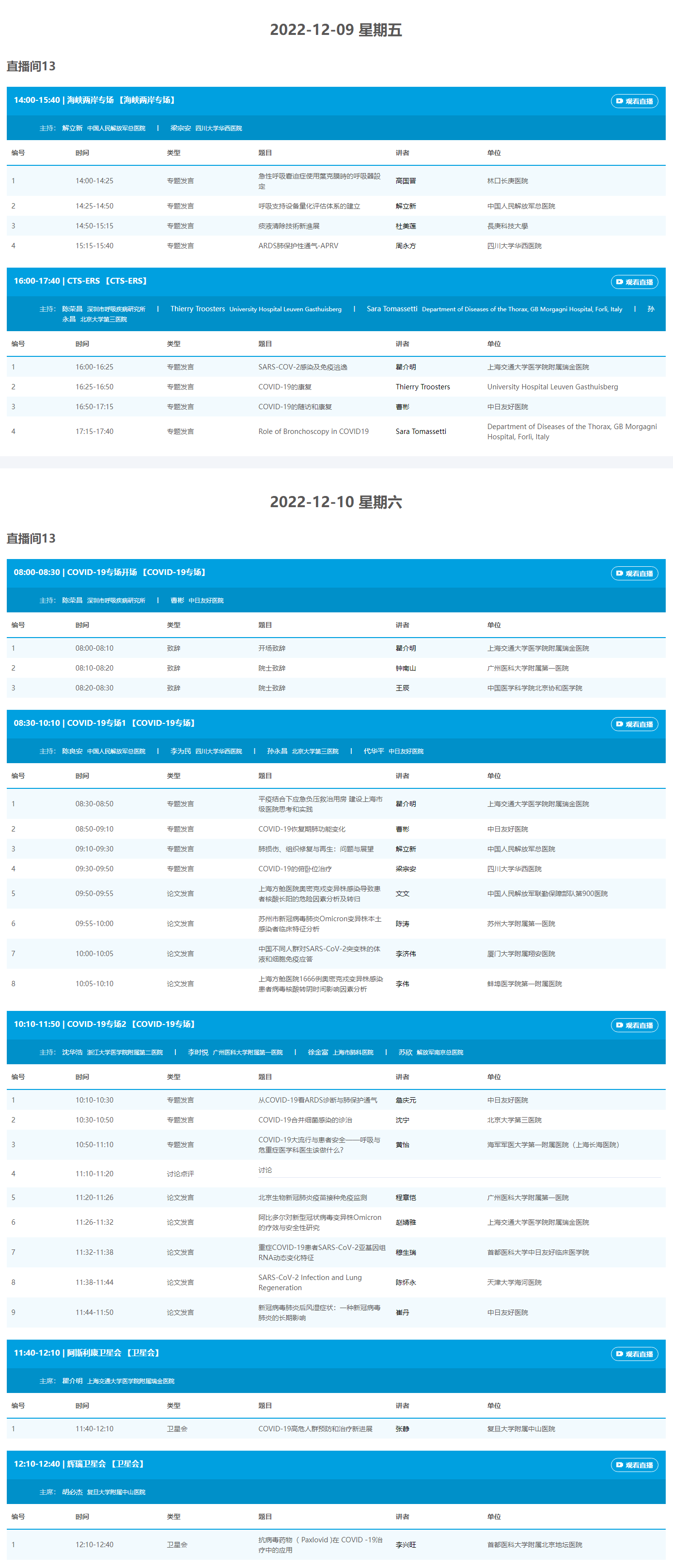
Task: Select speaker 李济伟
Action: [x=406, y=955]
